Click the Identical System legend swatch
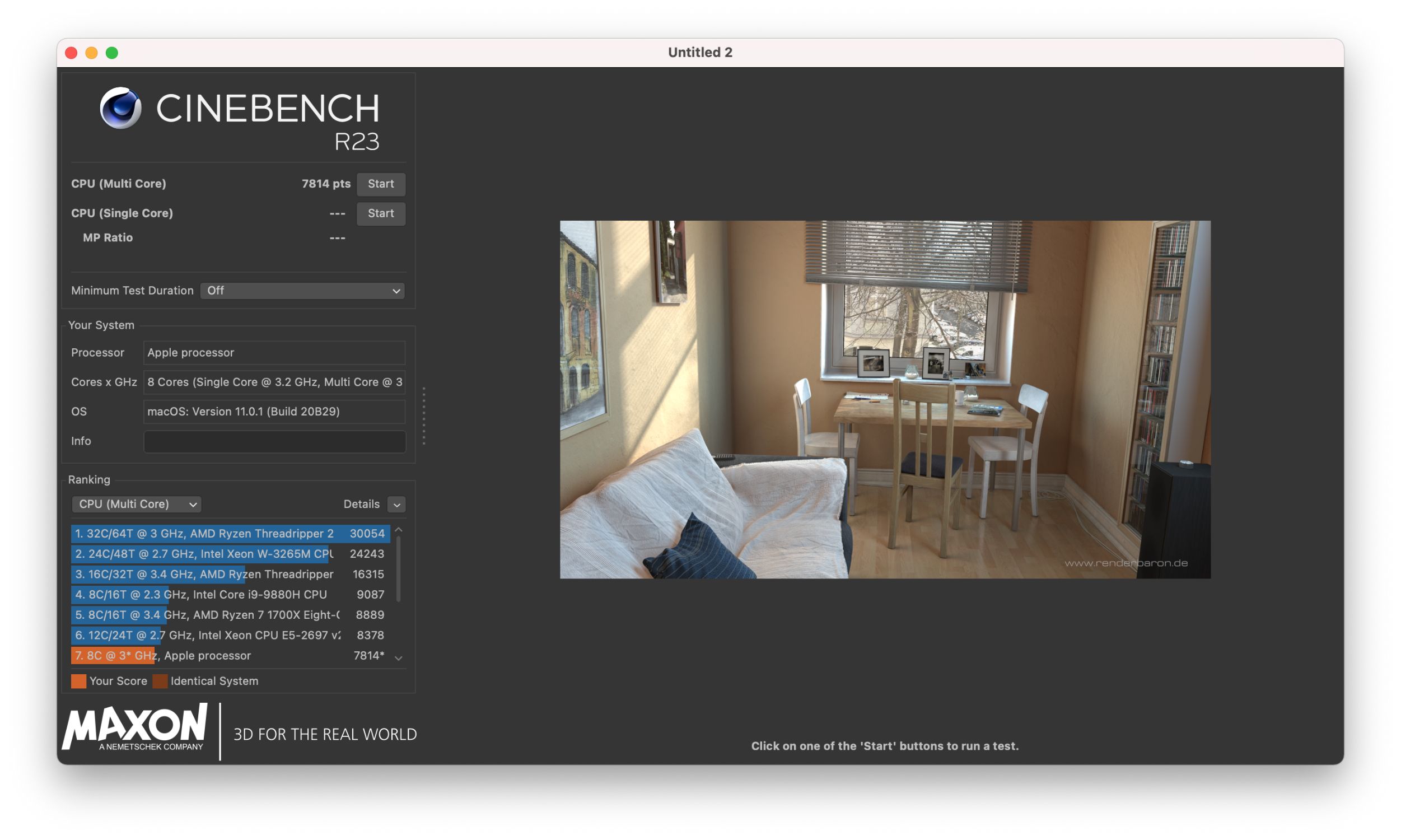 [x=160, y=681]
